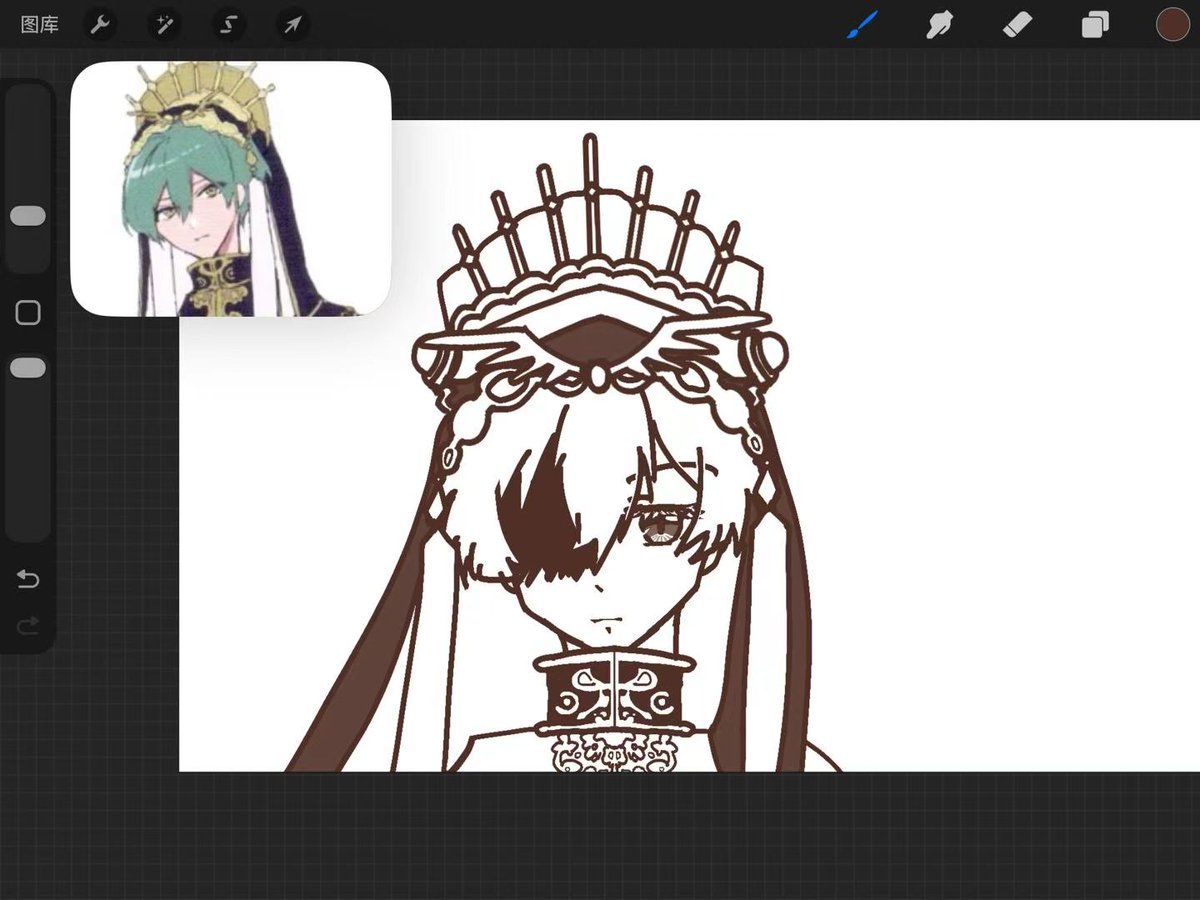Select the Eraser tool

[x=1018, y=24]
